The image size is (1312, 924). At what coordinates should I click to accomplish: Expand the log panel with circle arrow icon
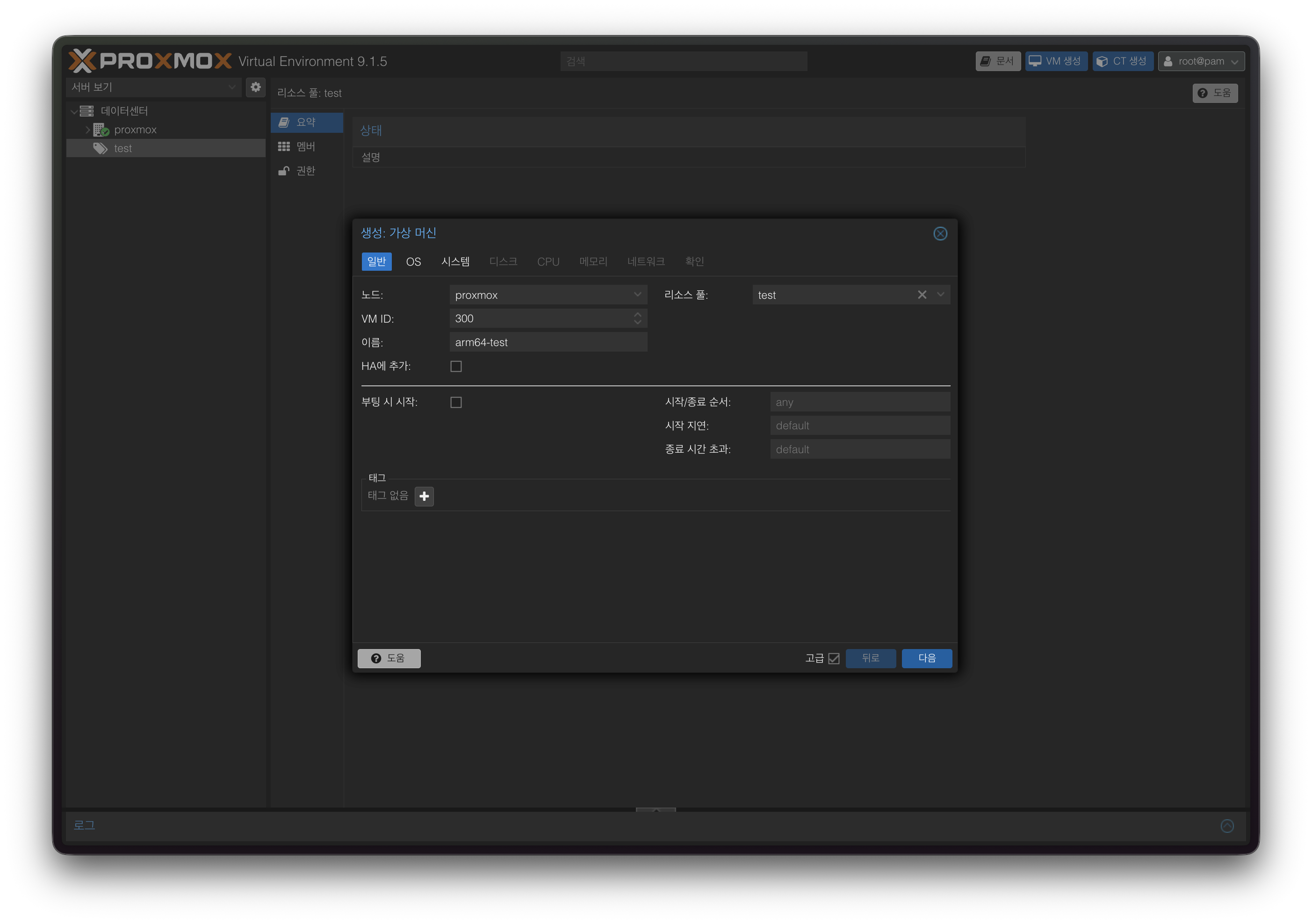[1227, 825]
